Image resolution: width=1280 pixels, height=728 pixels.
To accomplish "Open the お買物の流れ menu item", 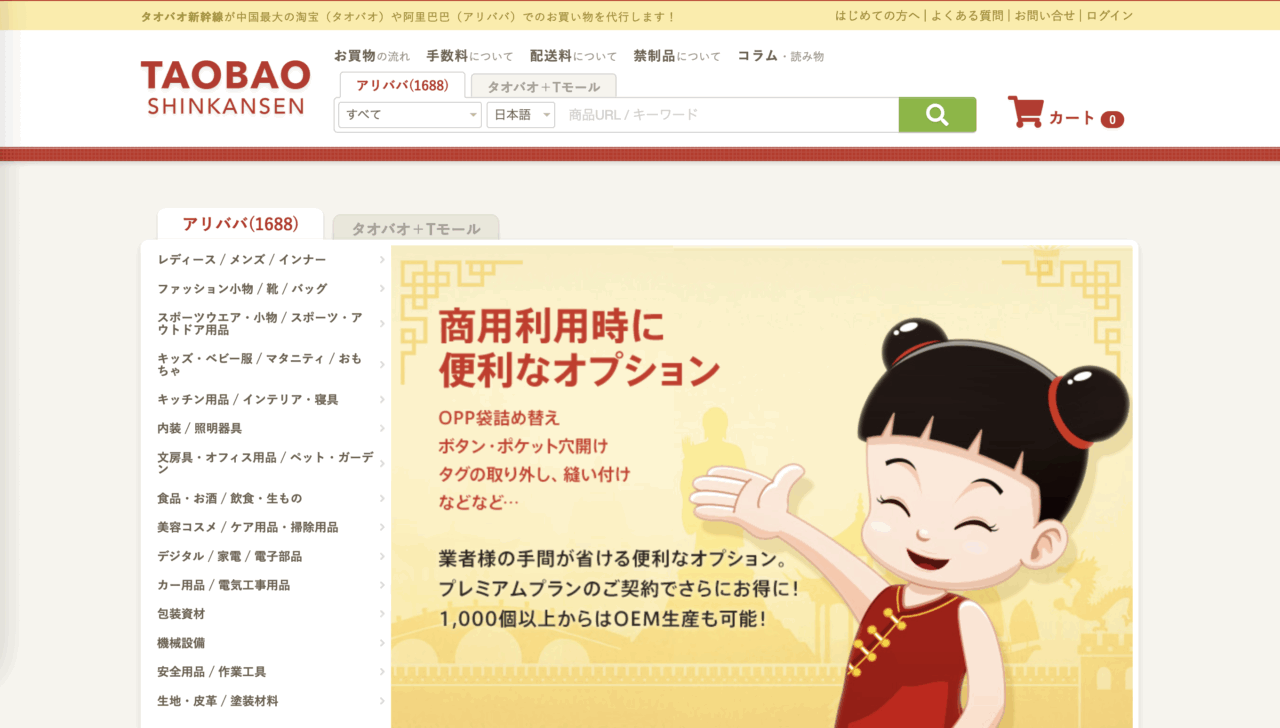I will pos(372,56).
